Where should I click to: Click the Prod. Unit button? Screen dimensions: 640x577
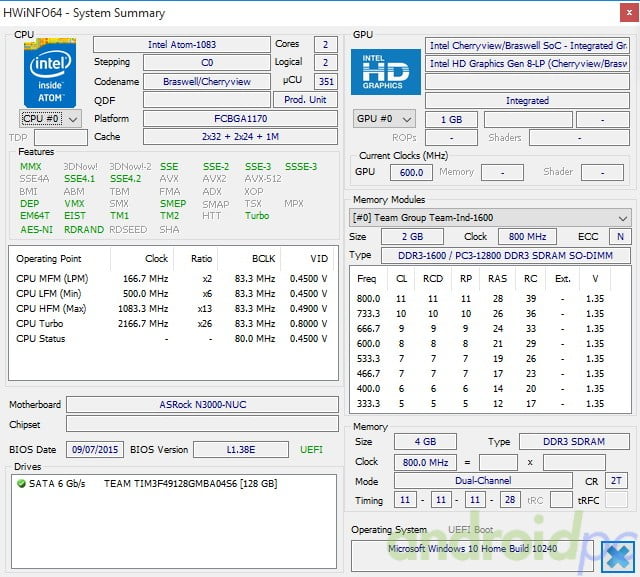click(305, 100)
